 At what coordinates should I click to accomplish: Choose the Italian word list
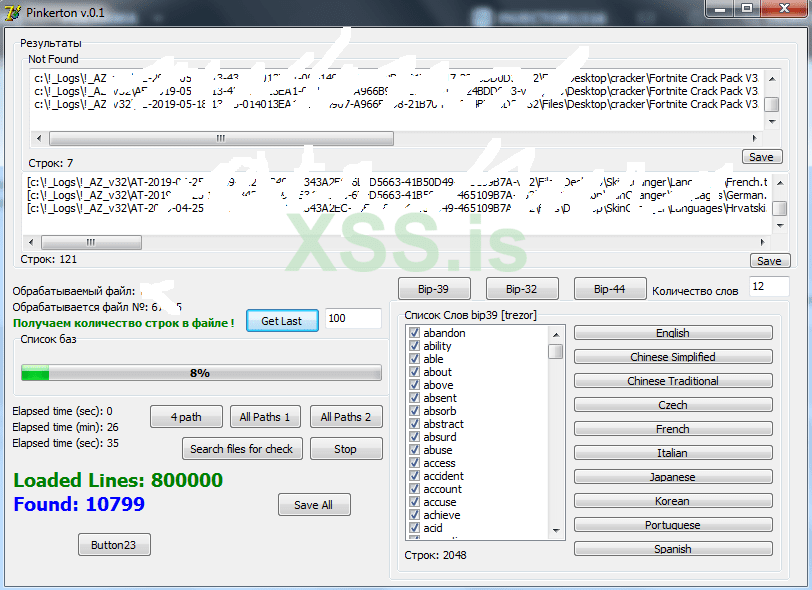click(673, 453)
